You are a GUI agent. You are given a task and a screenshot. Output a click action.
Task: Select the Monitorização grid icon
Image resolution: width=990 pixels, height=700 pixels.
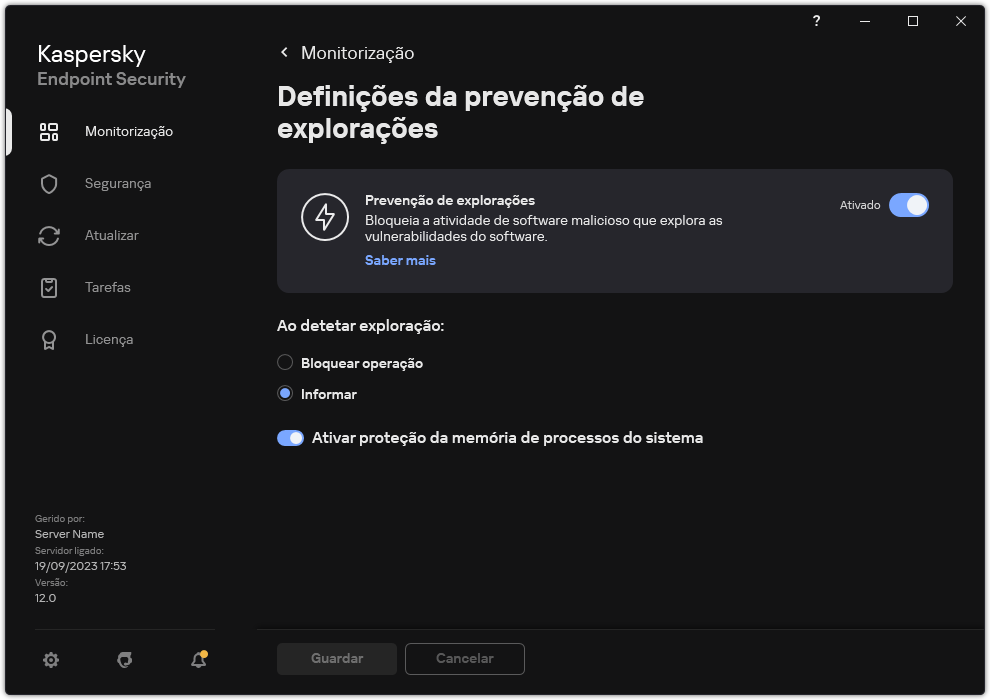(x=48, y=131)
